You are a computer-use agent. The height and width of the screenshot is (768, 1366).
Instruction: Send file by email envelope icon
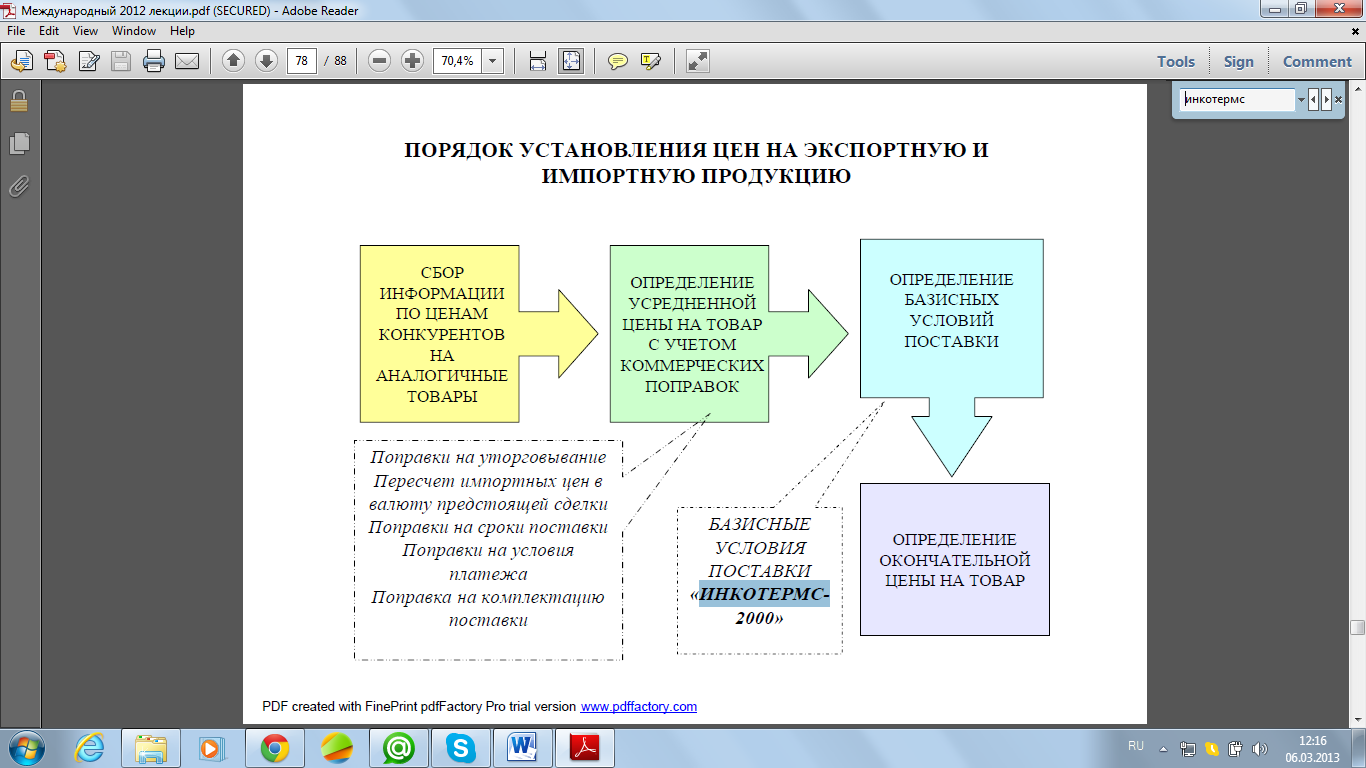187,61
